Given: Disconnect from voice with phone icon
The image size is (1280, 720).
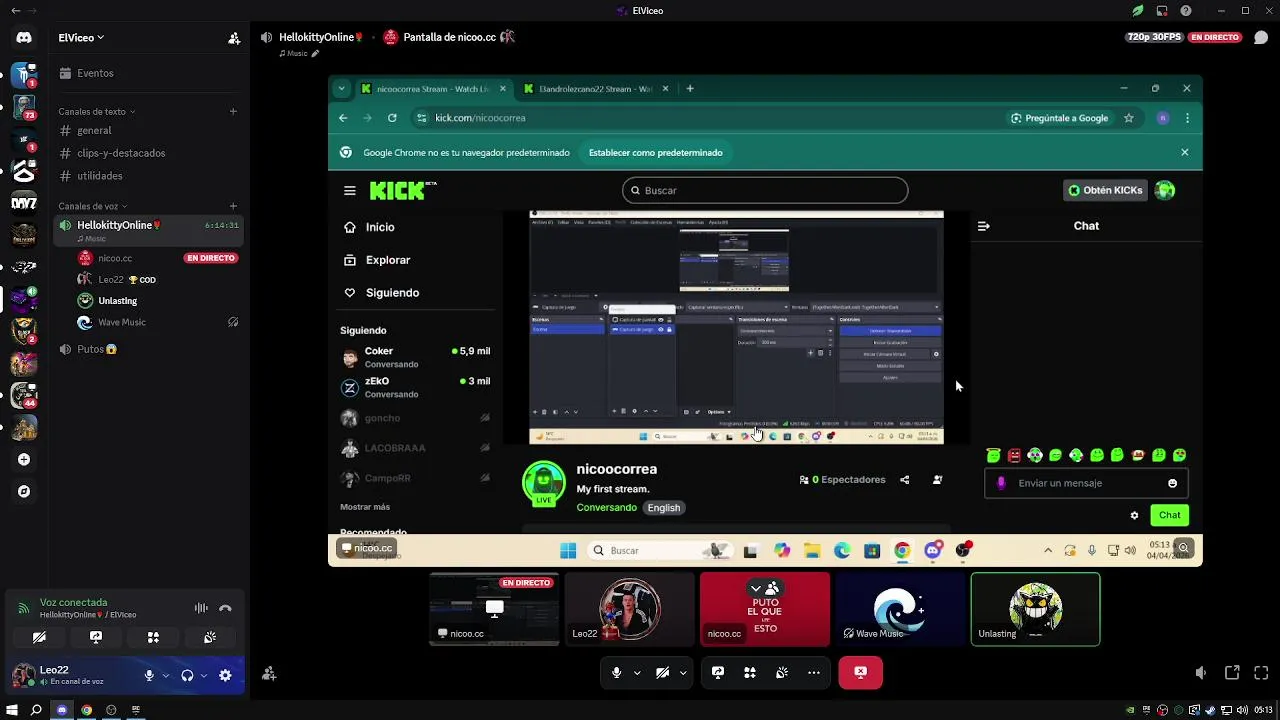Looking at the screenshot, I should [x=225, y=608].
